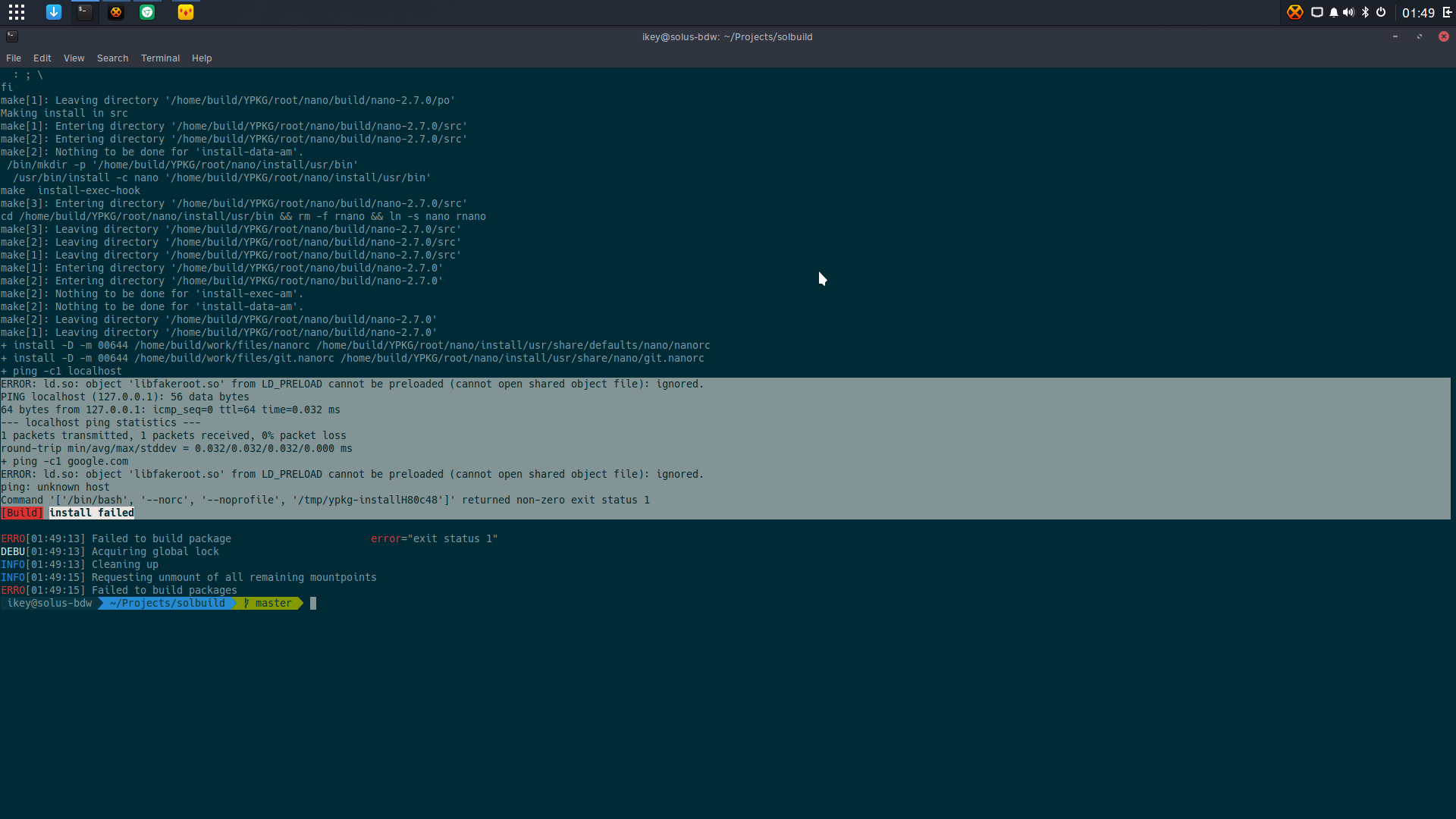Open the applications grid menu in the panel
1456x819 pixels.
pyautogui.click(x=17, y=12)
